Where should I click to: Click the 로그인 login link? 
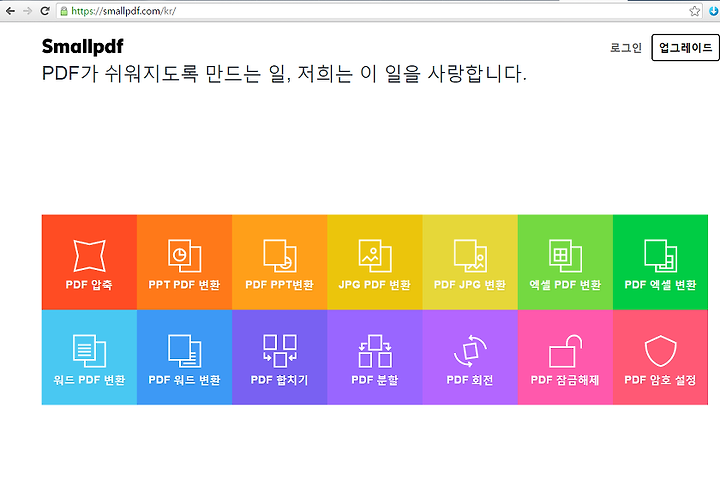[626, 47]
